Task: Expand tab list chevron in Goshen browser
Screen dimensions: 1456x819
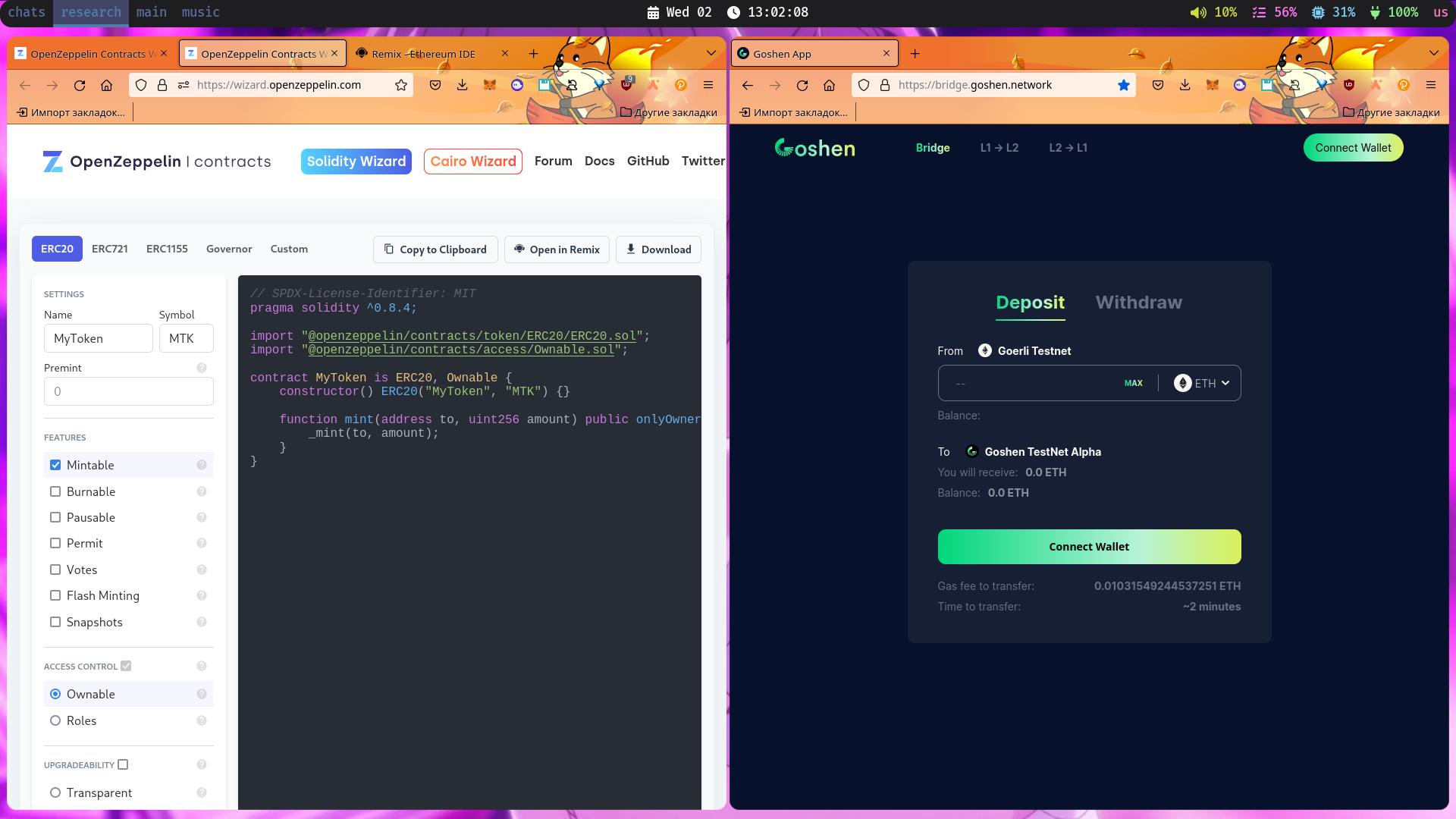Action: [1433, 53]
